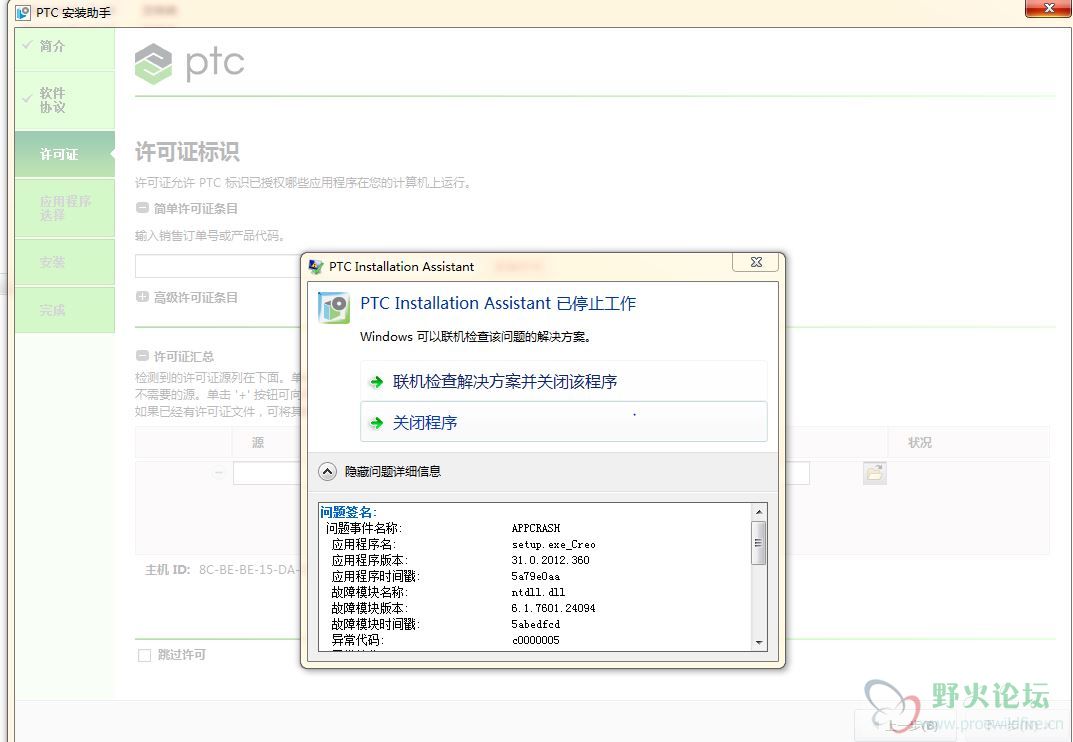Select the 完成 step in sidebar
Screen dimensions: 1073x742
[x=65, y=309]
